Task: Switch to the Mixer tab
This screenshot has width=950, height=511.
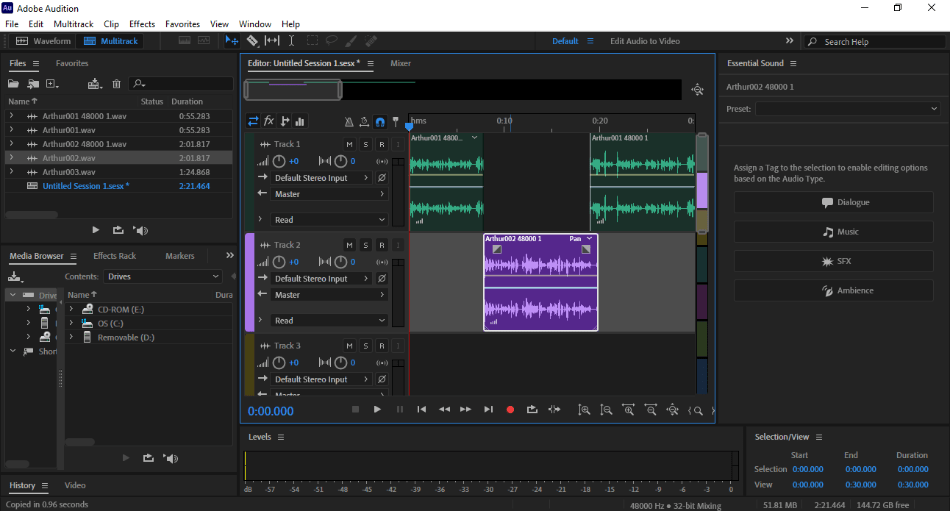Action: (x=400, y=63)
